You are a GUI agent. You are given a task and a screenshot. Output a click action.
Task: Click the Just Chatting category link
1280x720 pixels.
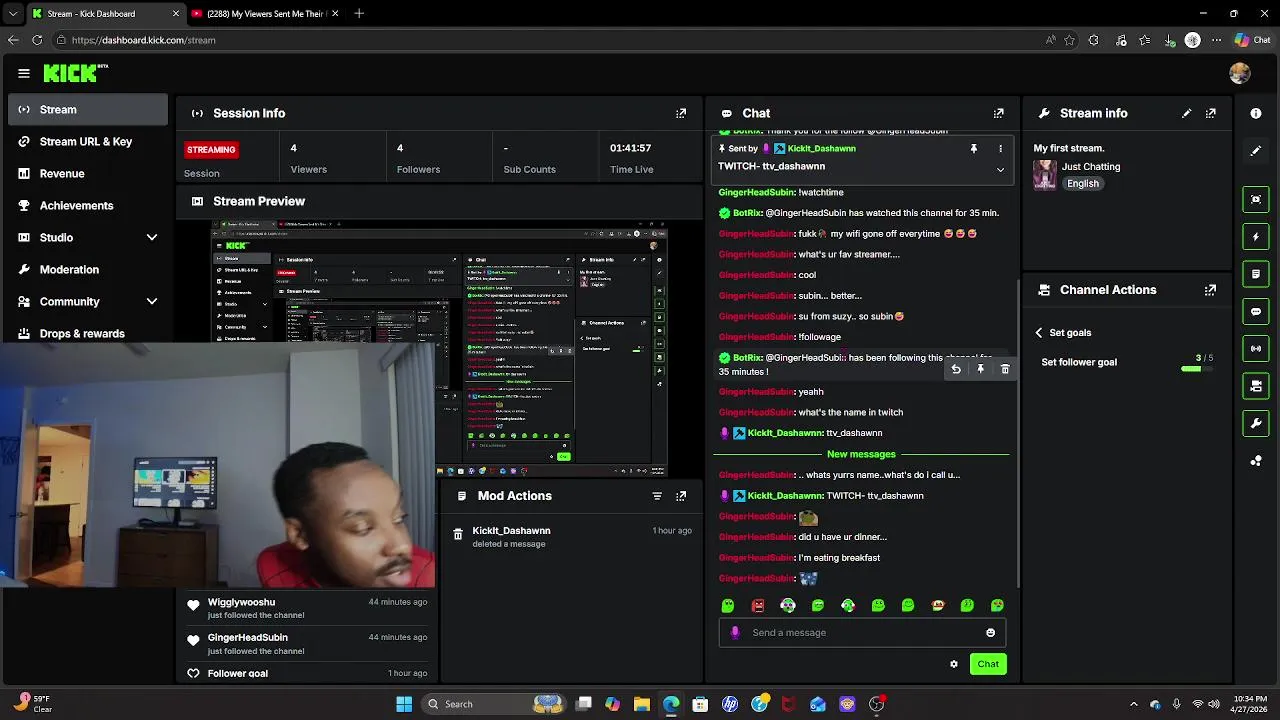coord(1091,167)
